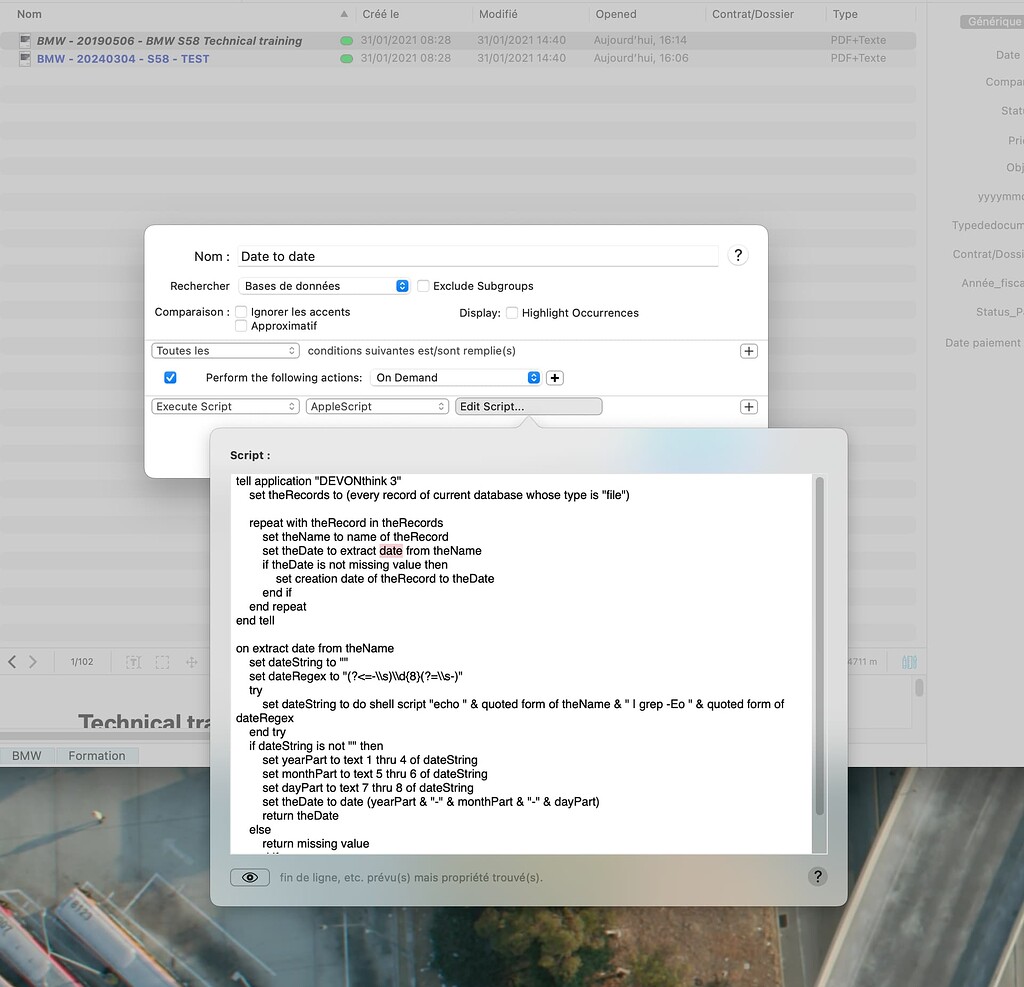Check Ignorer les accents option

[x=240, y=311]
